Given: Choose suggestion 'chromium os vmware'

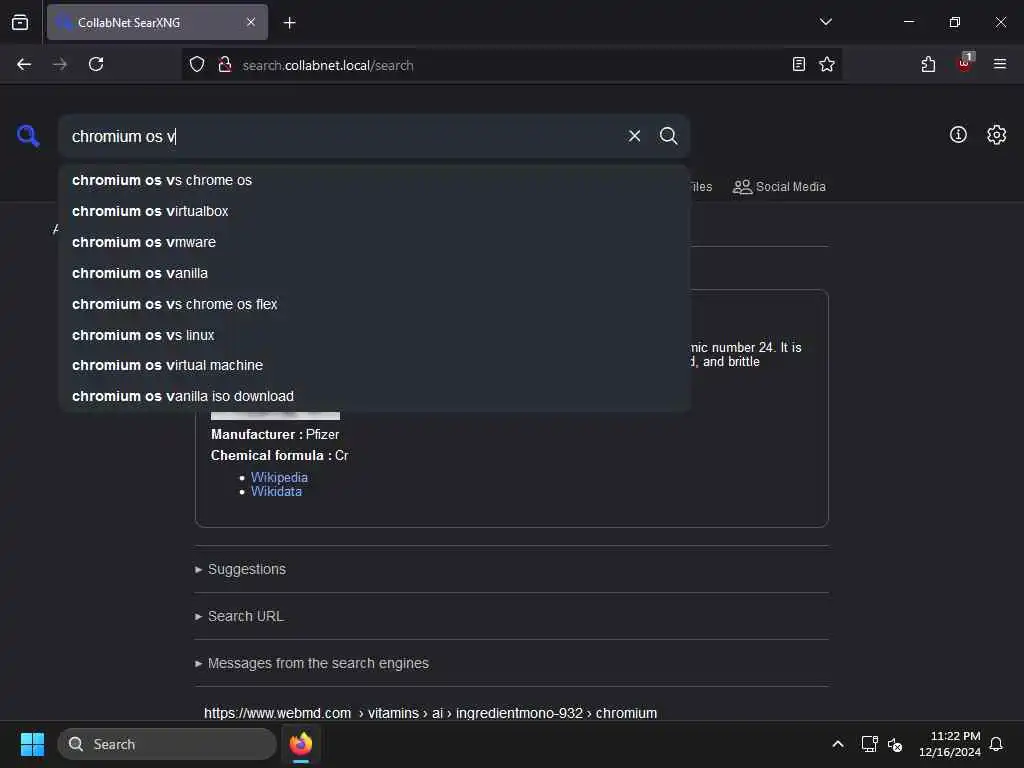Looking at the screenshot, I should tap(374, 242).
